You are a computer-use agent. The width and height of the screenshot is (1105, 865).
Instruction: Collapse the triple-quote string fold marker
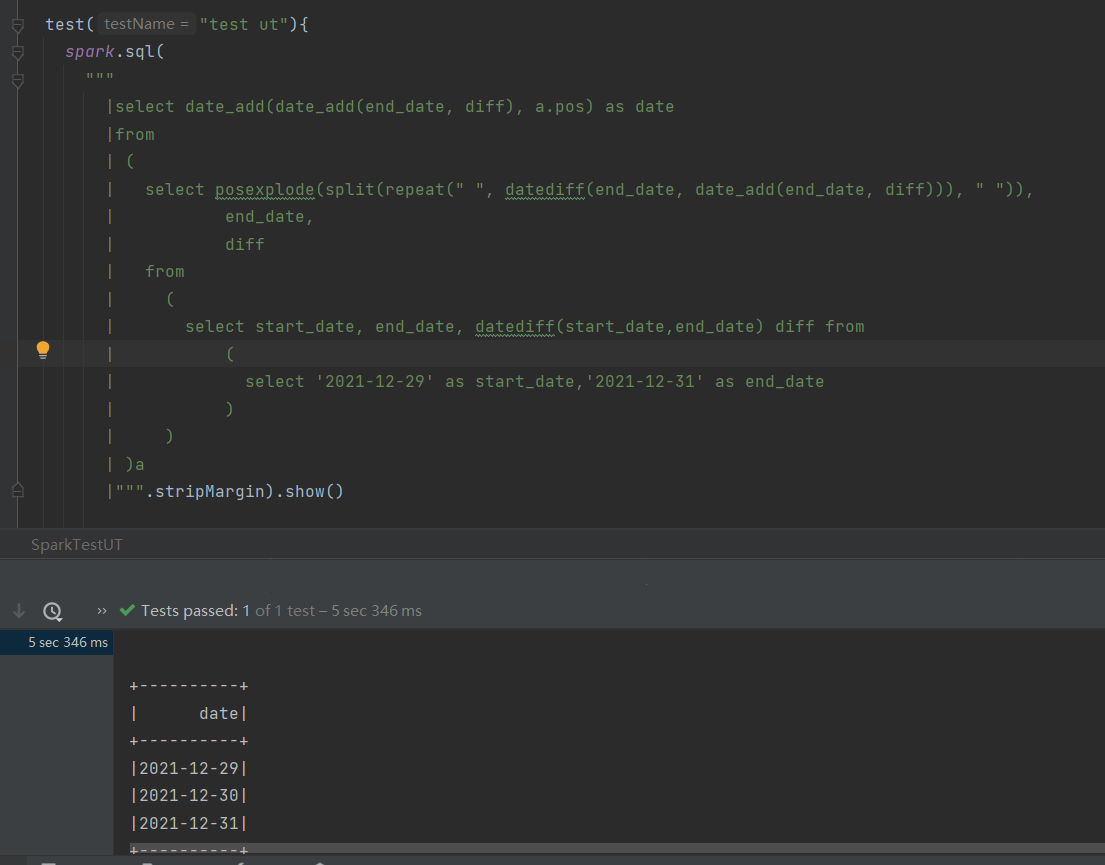pos(18,80)
